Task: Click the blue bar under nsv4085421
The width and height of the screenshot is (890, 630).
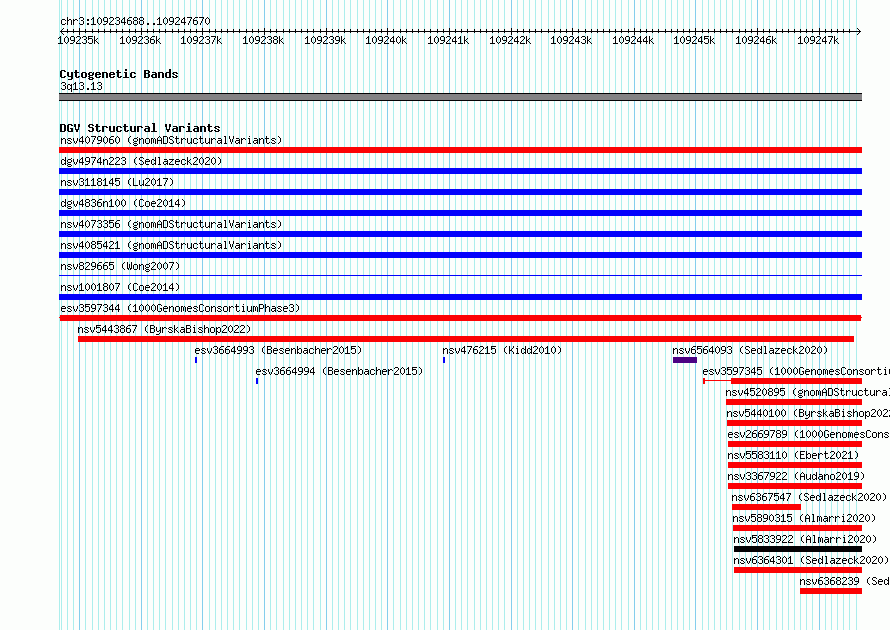Action: point(460,255)
